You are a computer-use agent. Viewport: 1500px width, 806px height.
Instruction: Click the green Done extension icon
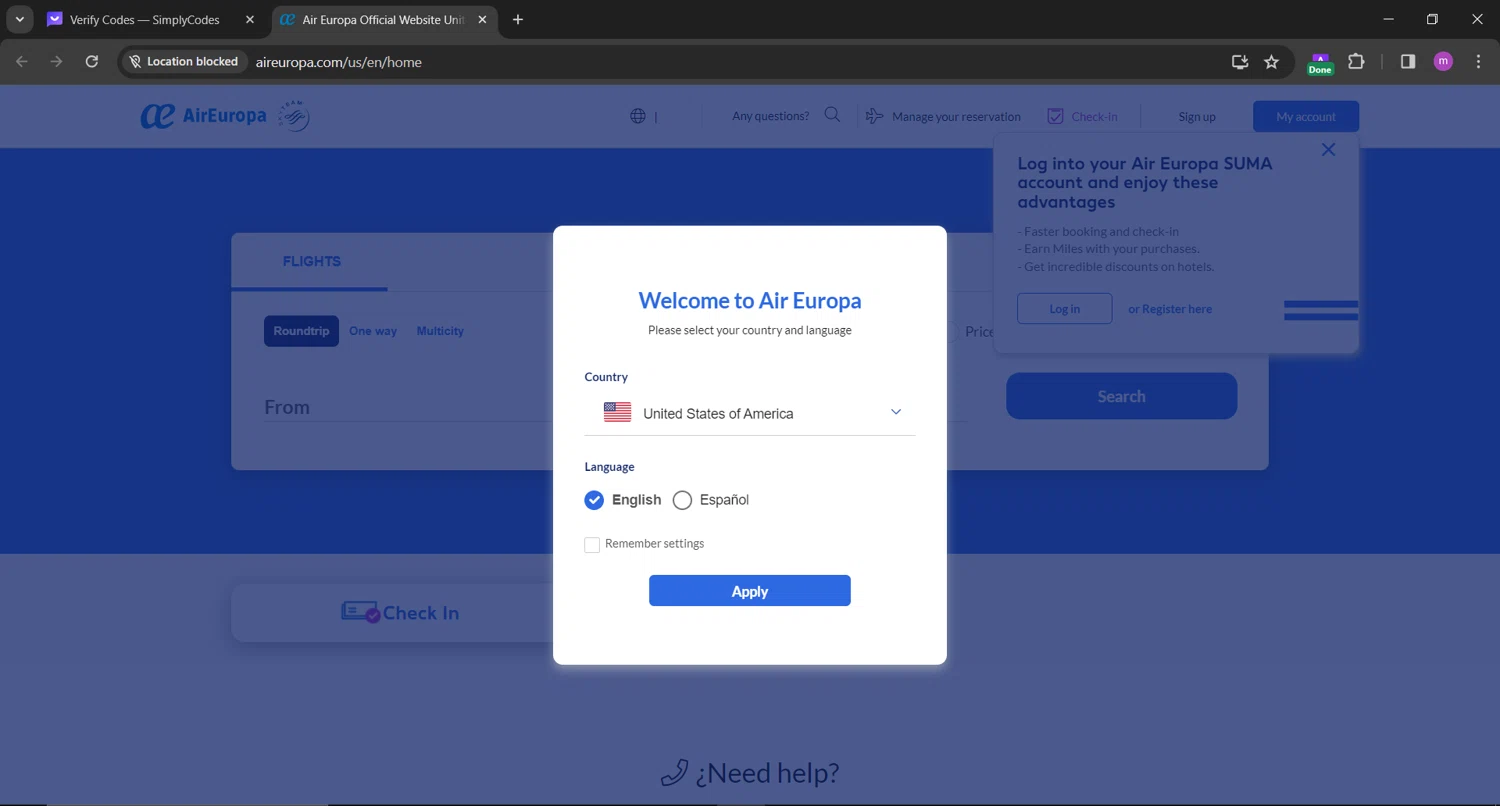click(1320, 64)
